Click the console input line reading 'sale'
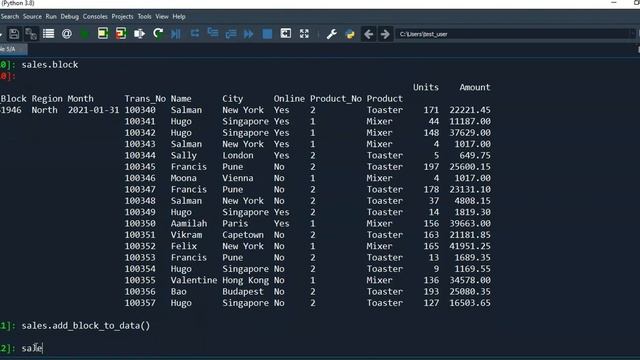 (x=32, y=348)
